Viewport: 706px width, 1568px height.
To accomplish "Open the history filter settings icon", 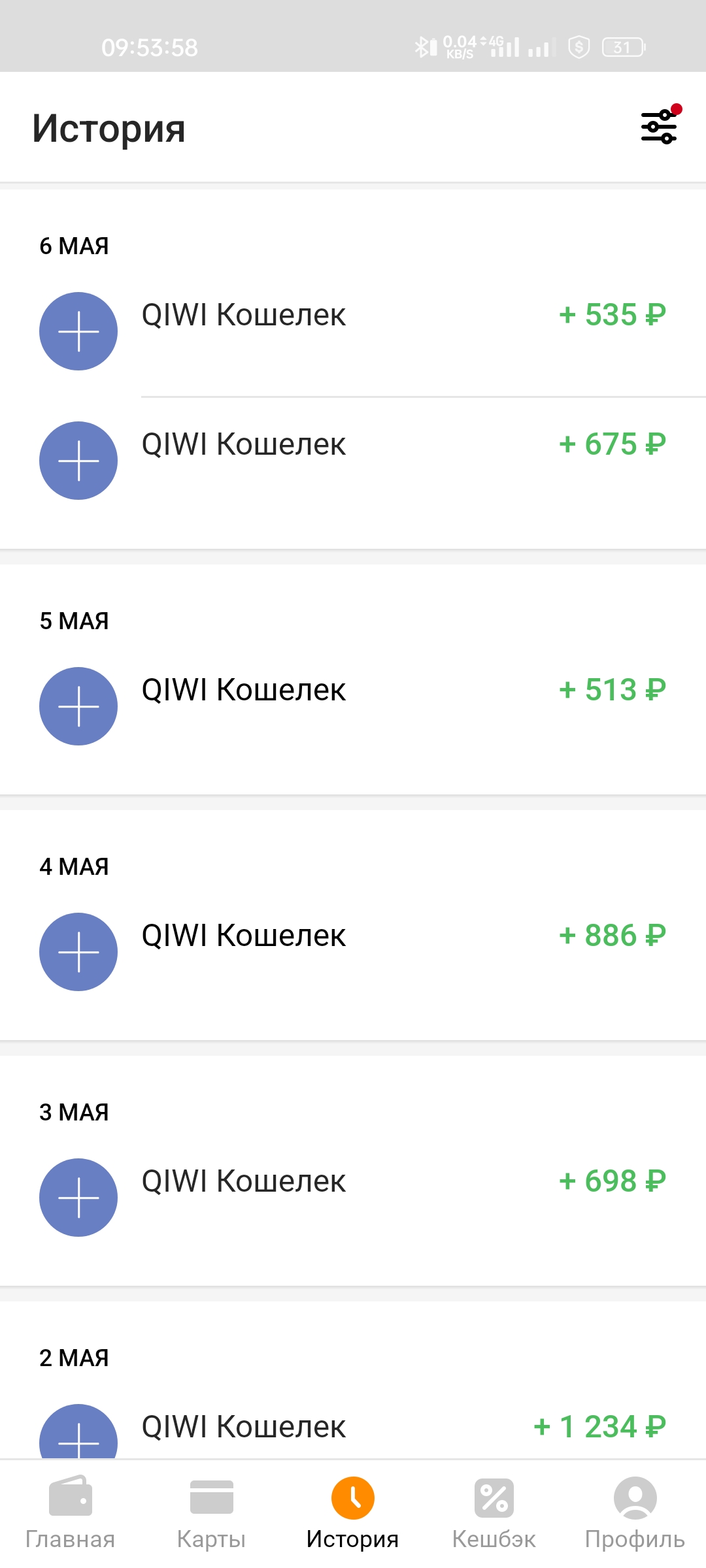I will point(659,127).
